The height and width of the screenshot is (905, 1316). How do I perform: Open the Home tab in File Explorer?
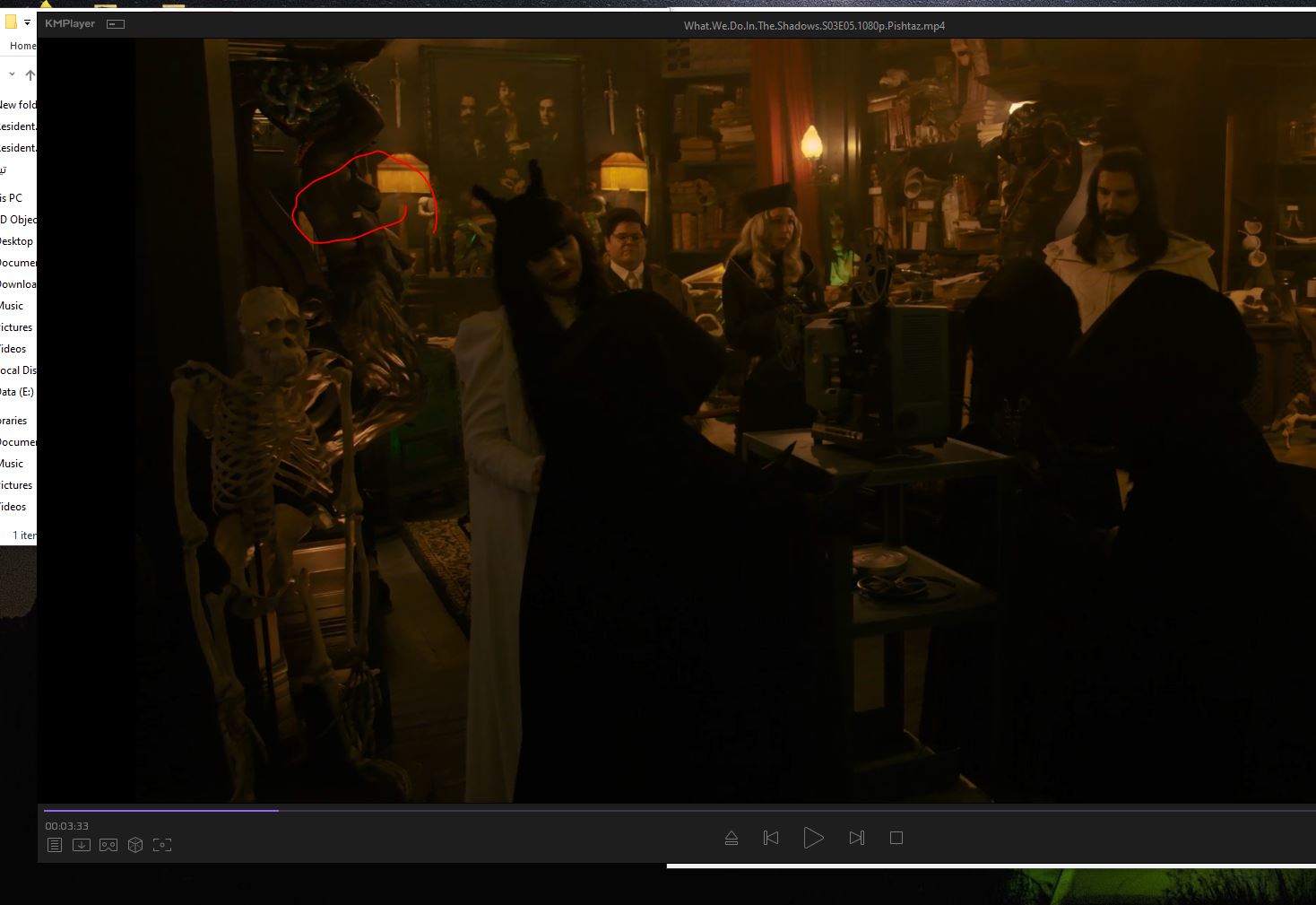[22, 46]
